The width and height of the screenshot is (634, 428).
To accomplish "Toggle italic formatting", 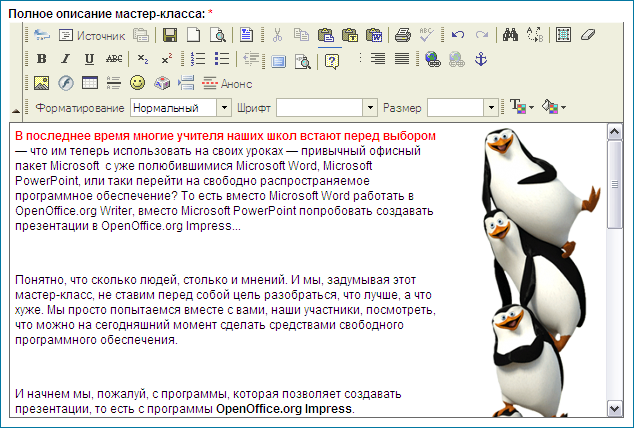I will pyautogui.click(x=66, y=59).
